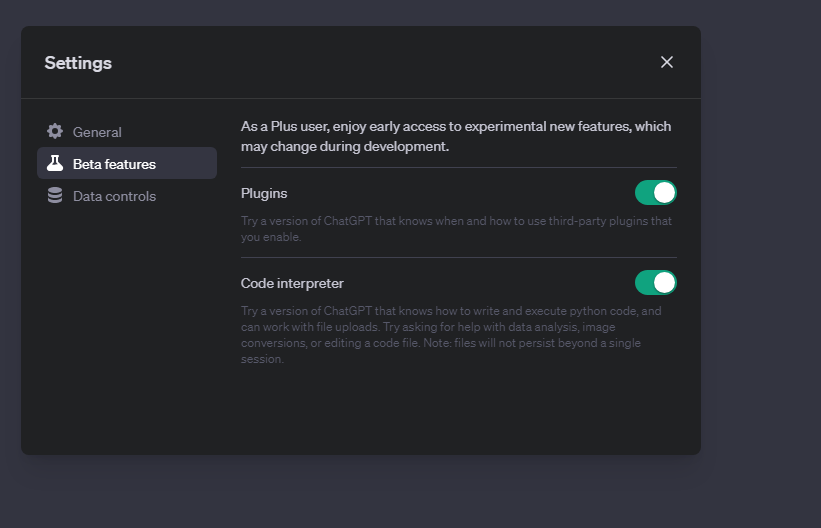Viewport: 821px width, 528px height.
Task: Open the General settings section
Action: (x=127, y=131)
